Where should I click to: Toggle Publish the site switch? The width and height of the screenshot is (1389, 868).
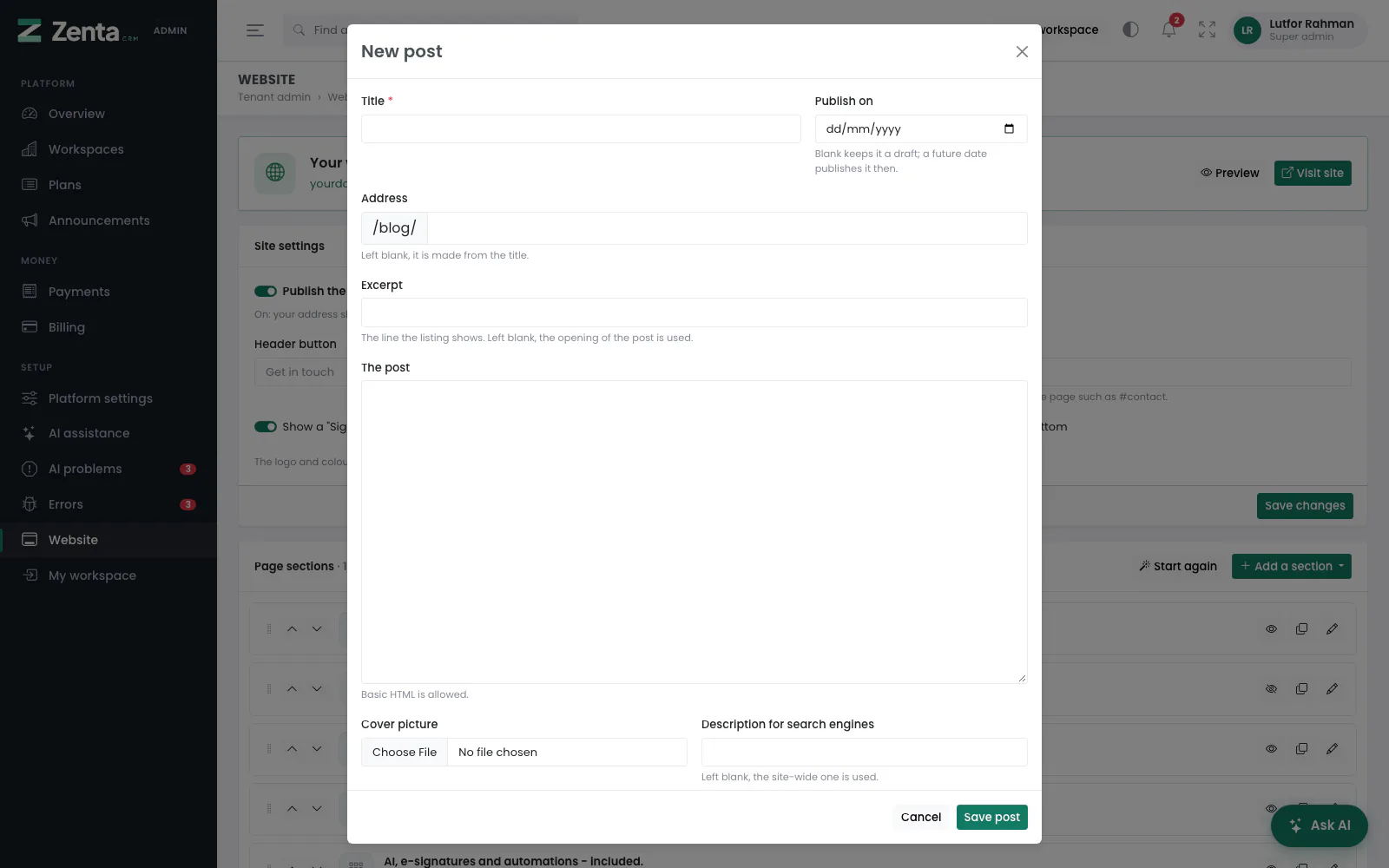click(x=266, y=291)
